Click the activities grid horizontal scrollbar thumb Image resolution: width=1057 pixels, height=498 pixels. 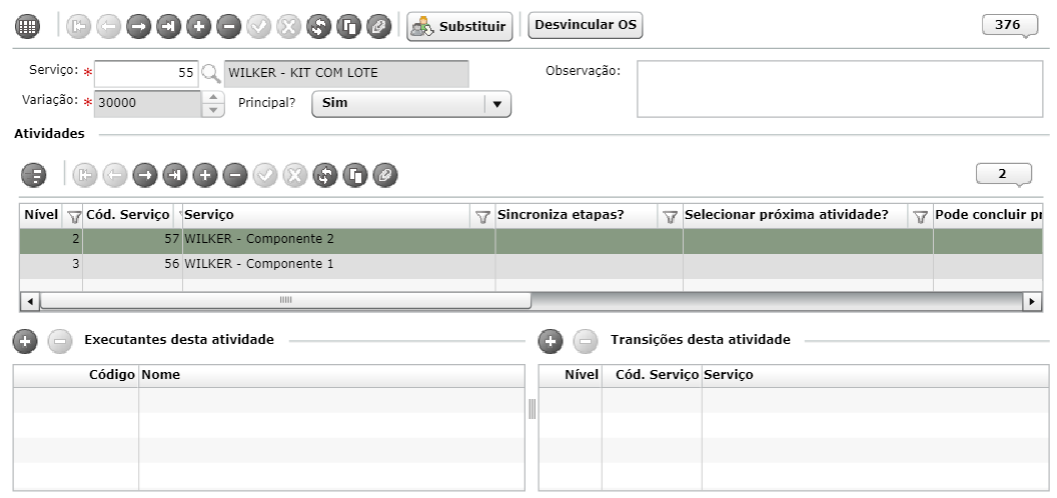285,300
